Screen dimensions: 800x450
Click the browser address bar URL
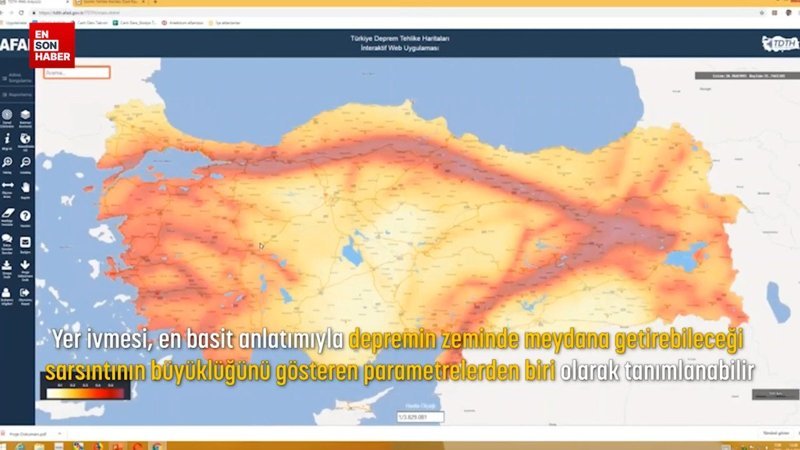click(100, 13)
